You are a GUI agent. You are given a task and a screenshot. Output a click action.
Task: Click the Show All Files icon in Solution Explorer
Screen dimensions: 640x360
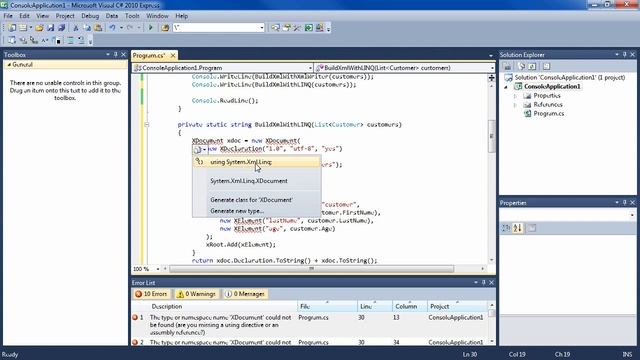[521, 67]
